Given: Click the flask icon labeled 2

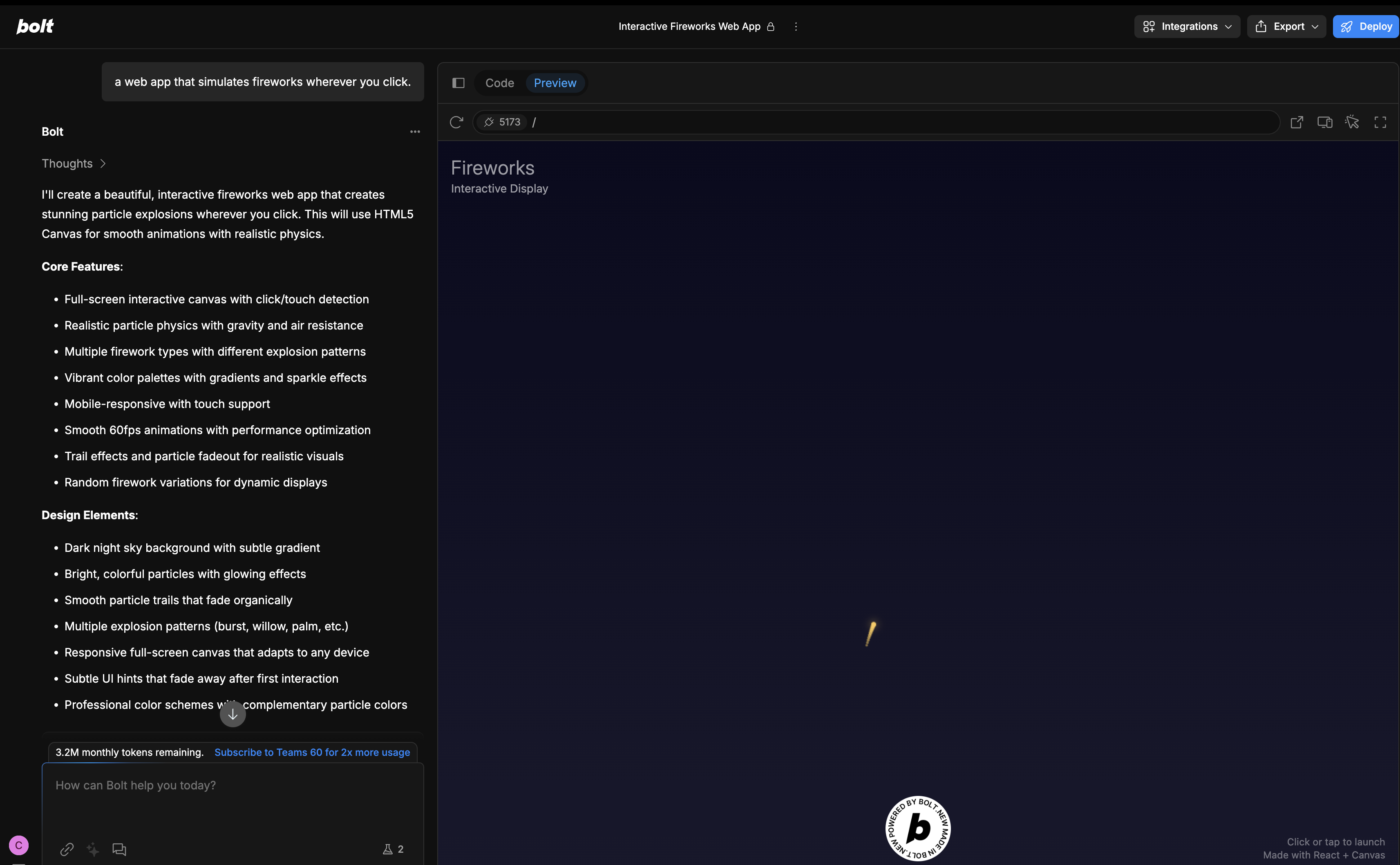Looking at the screenshot, I should [393, 849].
